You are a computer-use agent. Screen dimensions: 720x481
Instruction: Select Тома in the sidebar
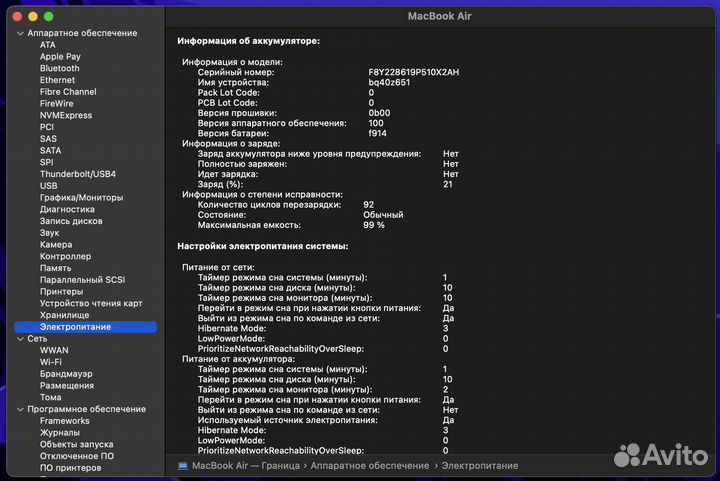50,397
